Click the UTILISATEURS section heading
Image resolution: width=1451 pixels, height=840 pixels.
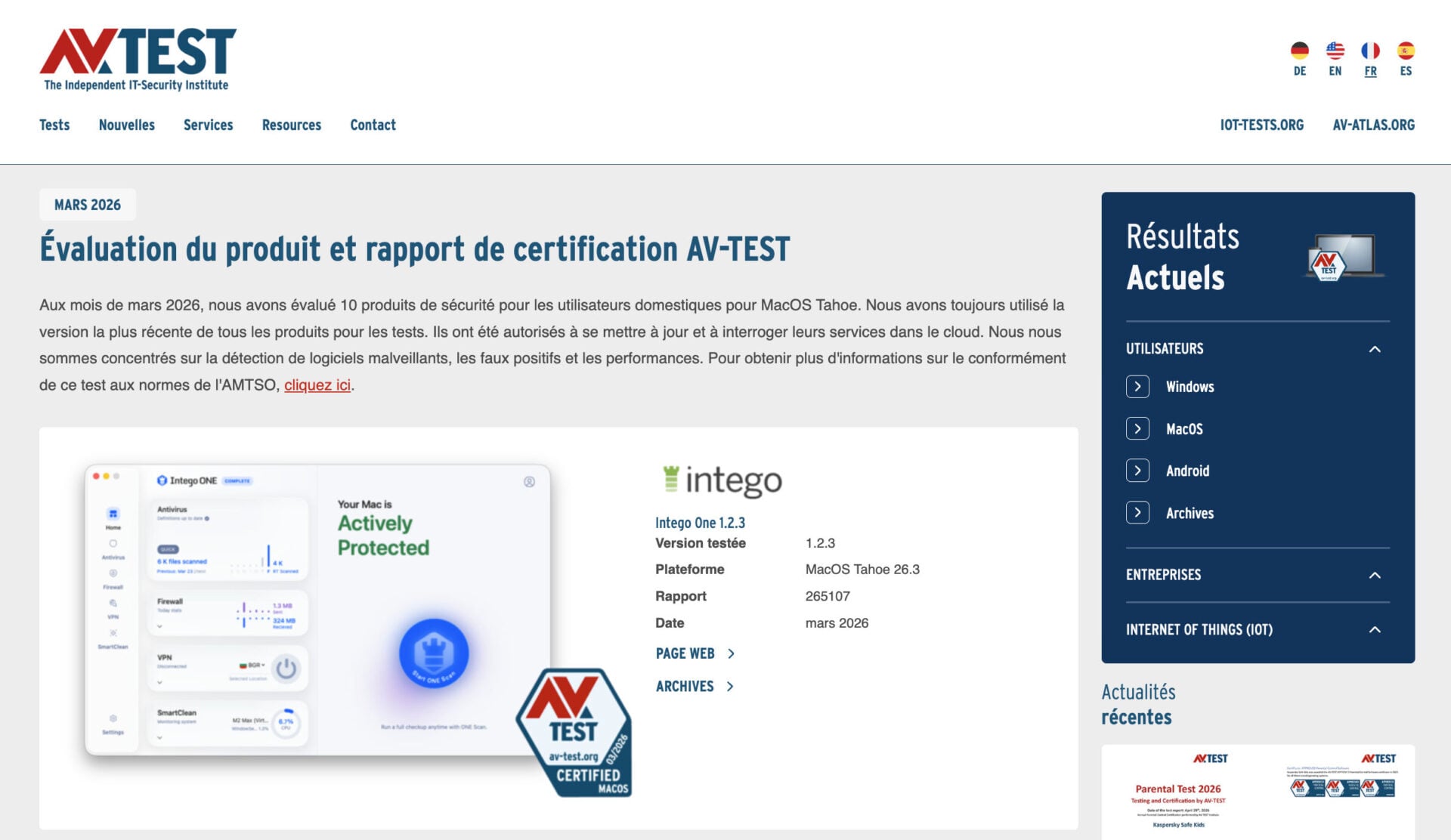tap(1165, 349)
